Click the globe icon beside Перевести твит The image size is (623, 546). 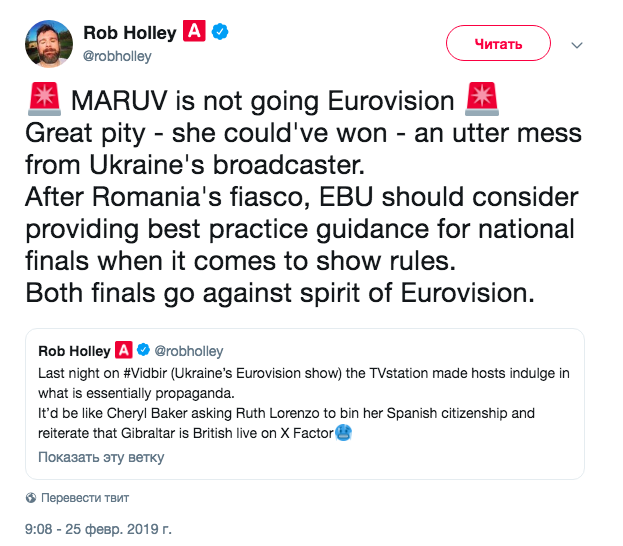point(30,498)
